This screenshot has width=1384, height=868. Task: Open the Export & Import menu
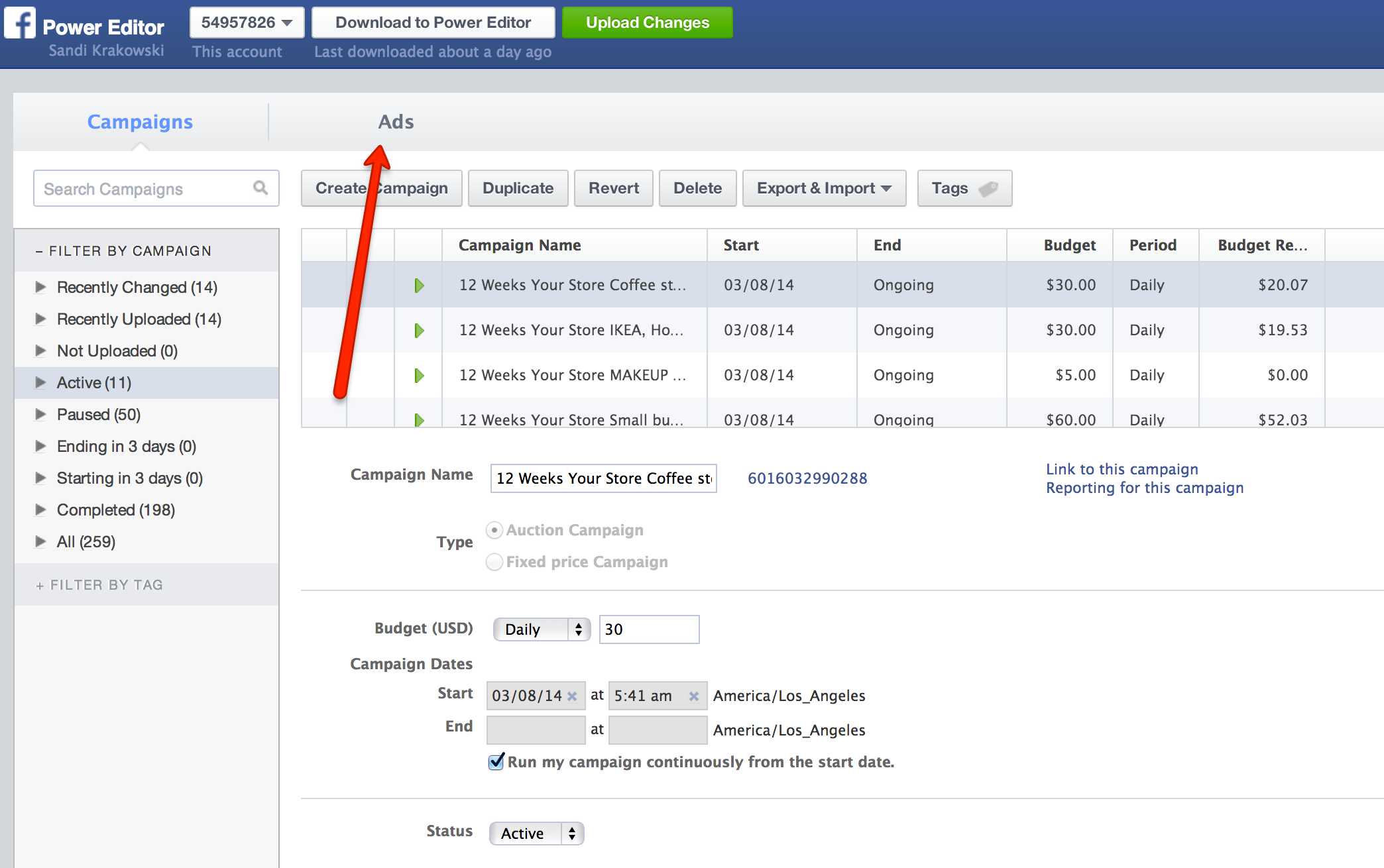click(823, 188)
